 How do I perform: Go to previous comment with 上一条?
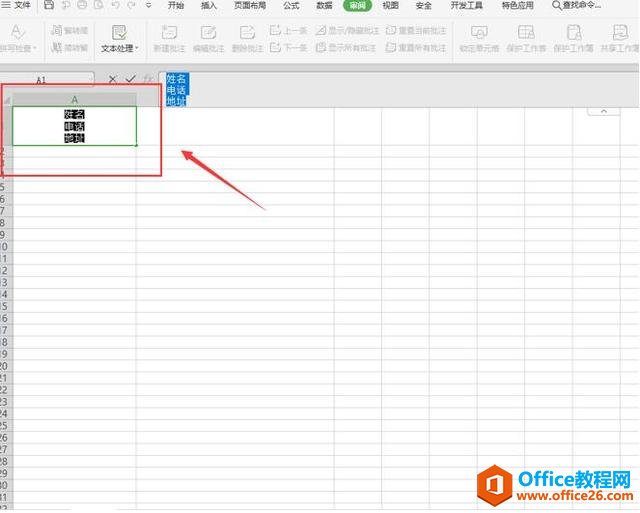[x=288, y=30]
